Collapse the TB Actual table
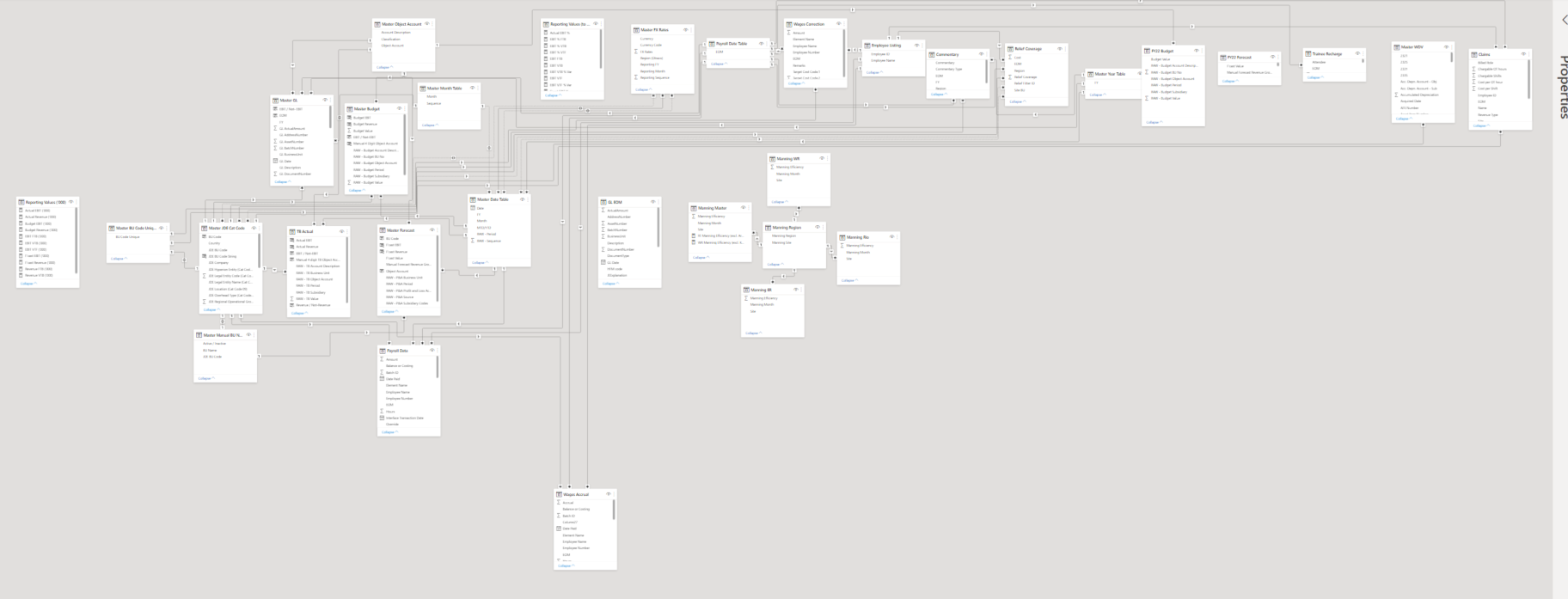Screen dimensions: 1568x599 (x=298, y=314)
